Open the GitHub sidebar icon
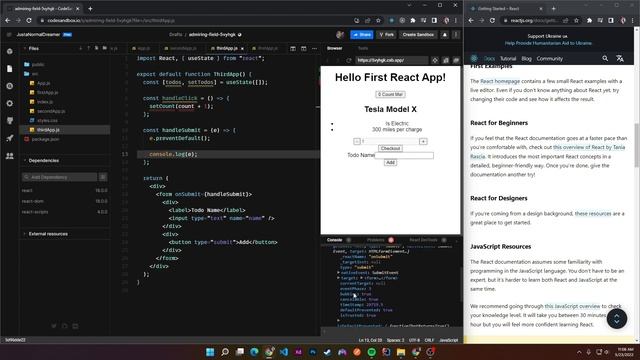This screenshot has height=360, width=640. click(x=10, y=121)
